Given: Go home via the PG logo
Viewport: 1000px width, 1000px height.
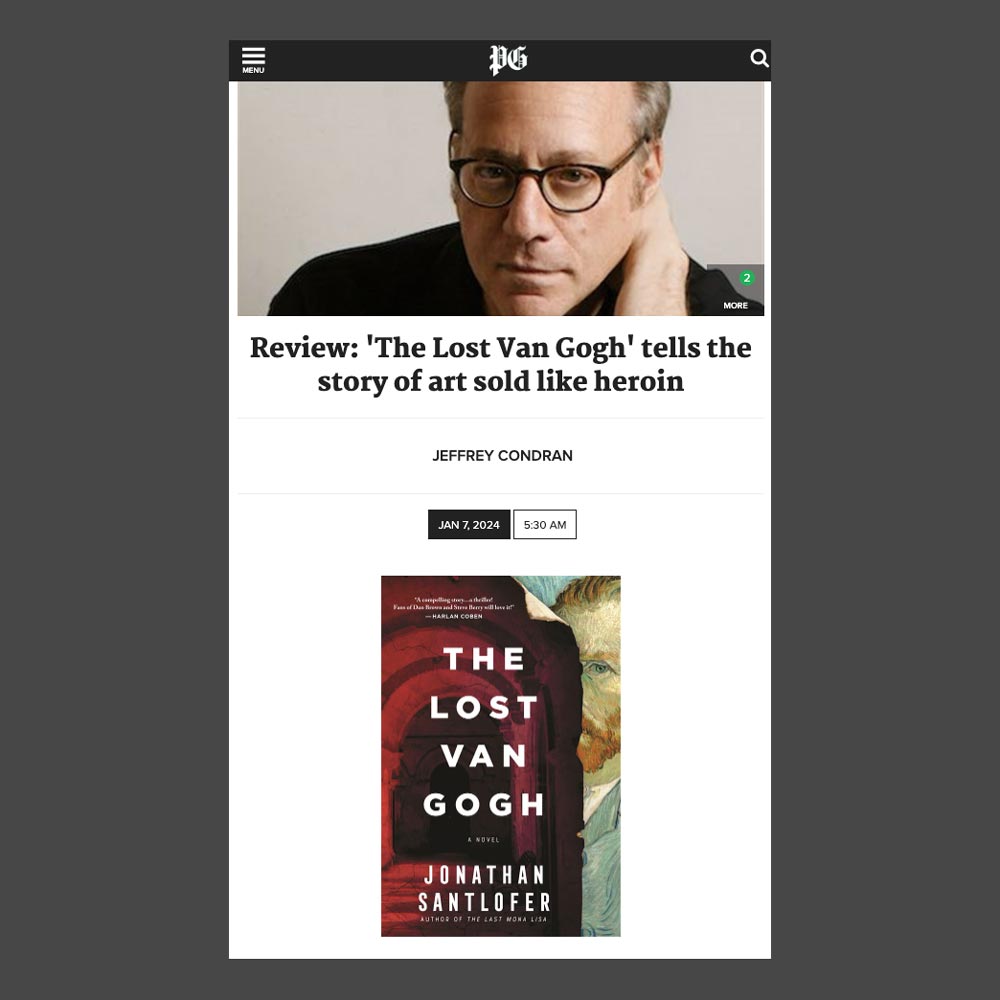Looking at the screenshot, I should pos(508,60).
